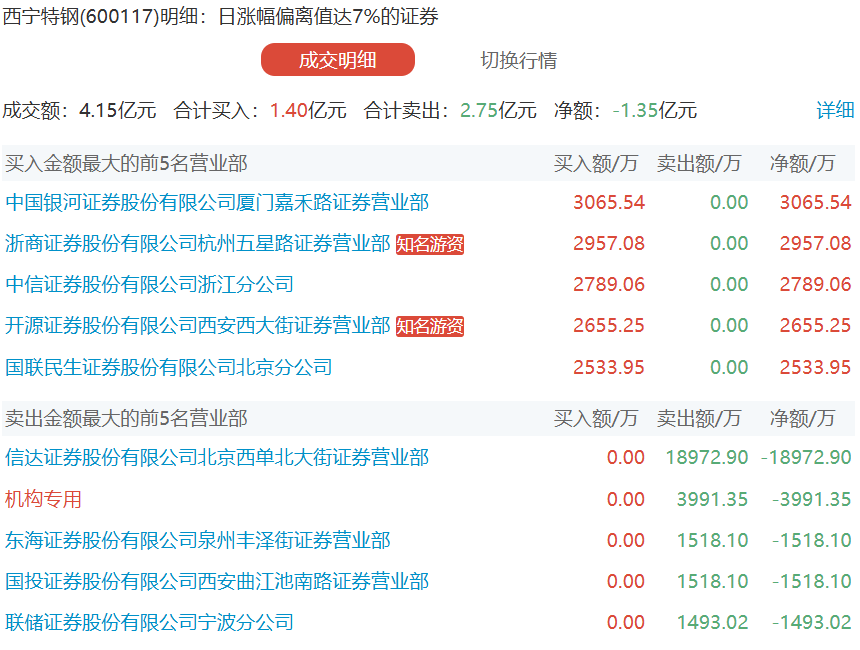Click 卖出额/万 header in the top-sellers table

pos(699,418)
